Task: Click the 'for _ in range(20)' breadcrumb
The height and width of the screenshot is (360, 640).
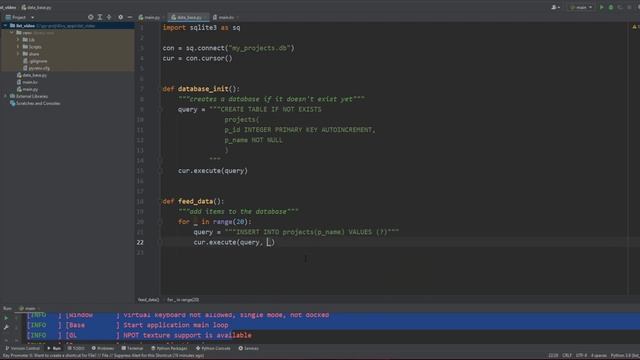Action: click(x=183, y=300)
